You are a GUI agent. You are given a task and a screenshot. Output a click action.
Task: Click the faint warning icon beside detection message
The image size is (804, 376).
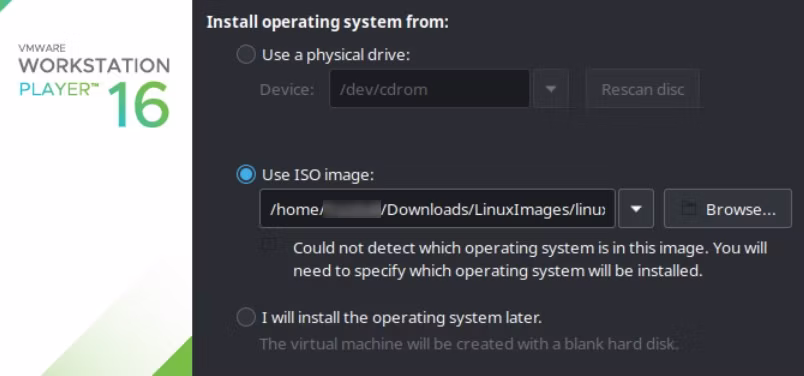coord(269,244)
